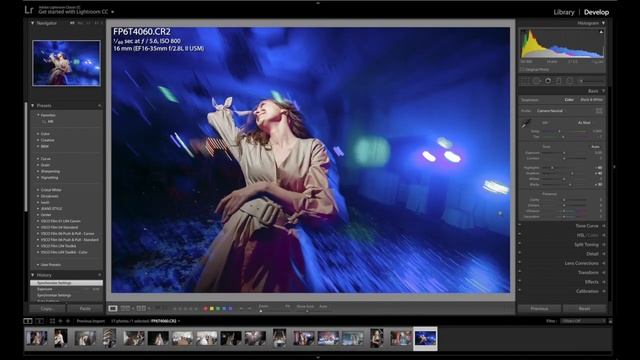Collapse the Histogram panel
Viewport: 640px width, 360px height.
point(603,23)
